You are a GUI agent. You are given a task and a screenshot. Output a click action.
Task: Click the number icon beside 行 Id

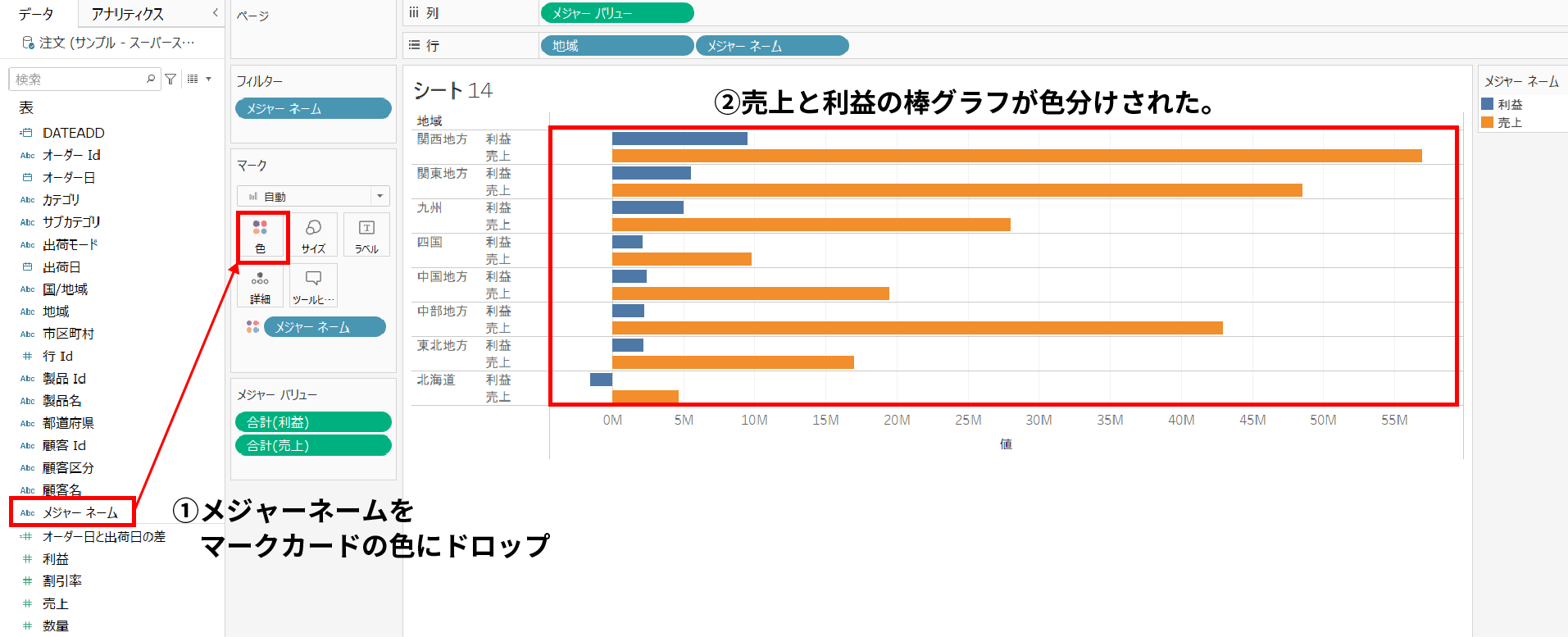pos(27,356)
